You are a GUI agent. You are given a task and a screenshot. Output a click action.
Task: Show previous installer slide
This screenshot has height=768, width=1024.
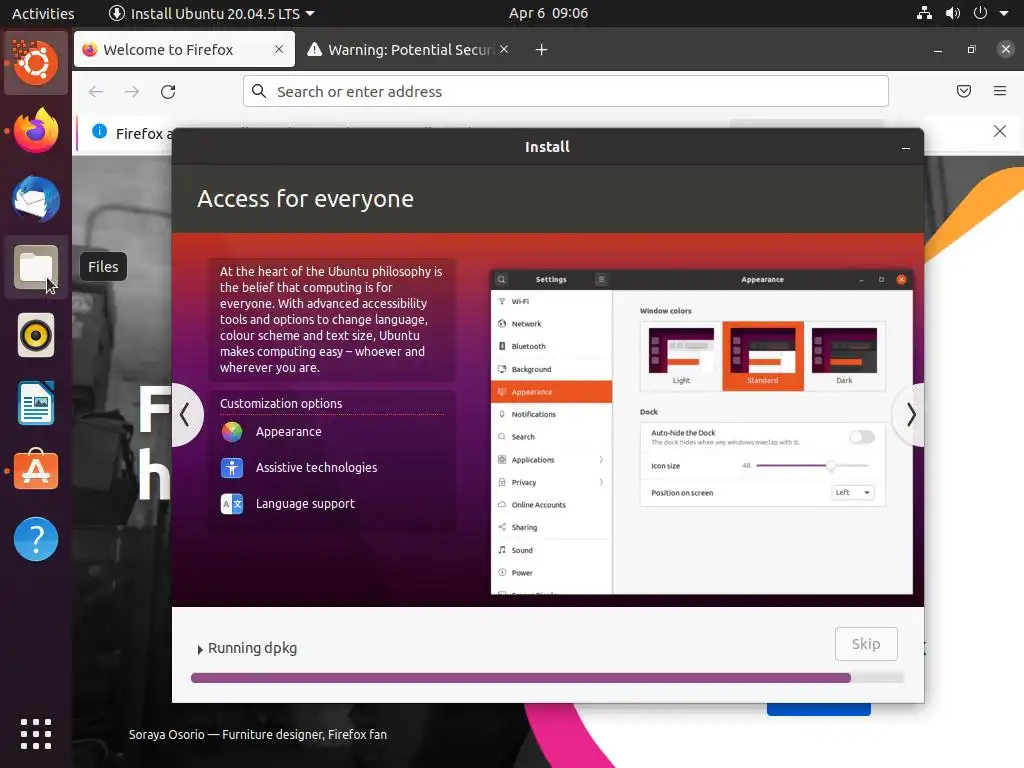tap(186, 415)
